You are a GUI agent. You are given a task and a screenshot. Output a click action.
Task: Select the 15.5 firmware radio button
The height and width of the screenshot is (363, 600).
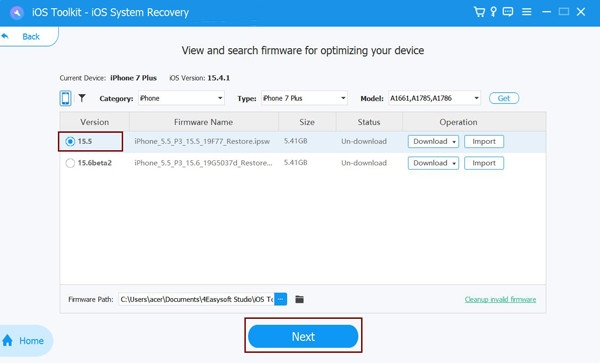(x=70, y=142)
